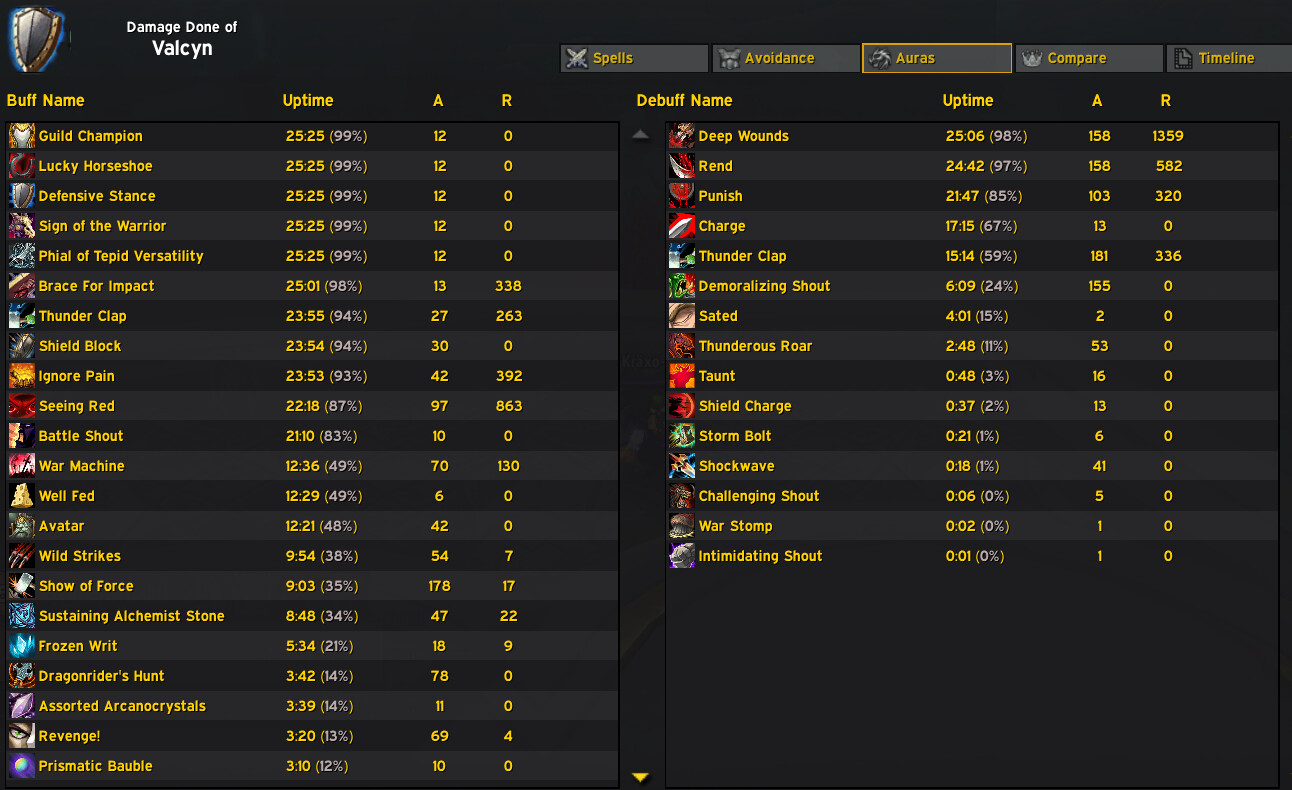This screenshot has height=790, width=1292.
Task: Switch to the Timeline tab
Action: tap(1229, 58)
